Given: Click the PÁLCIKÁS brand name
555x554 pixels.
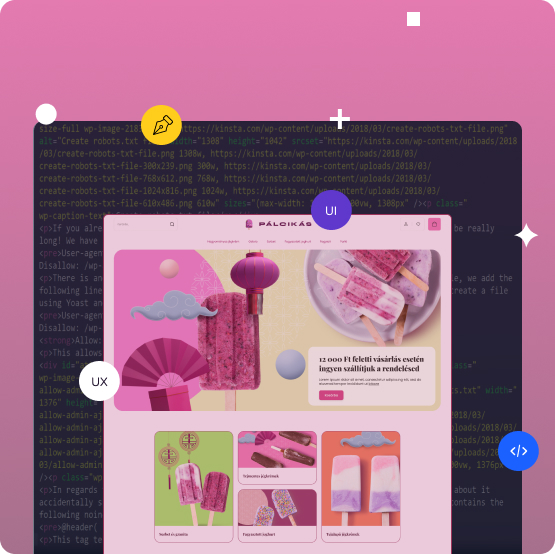Looking at the screenshot, I should (x=285, y=224).
